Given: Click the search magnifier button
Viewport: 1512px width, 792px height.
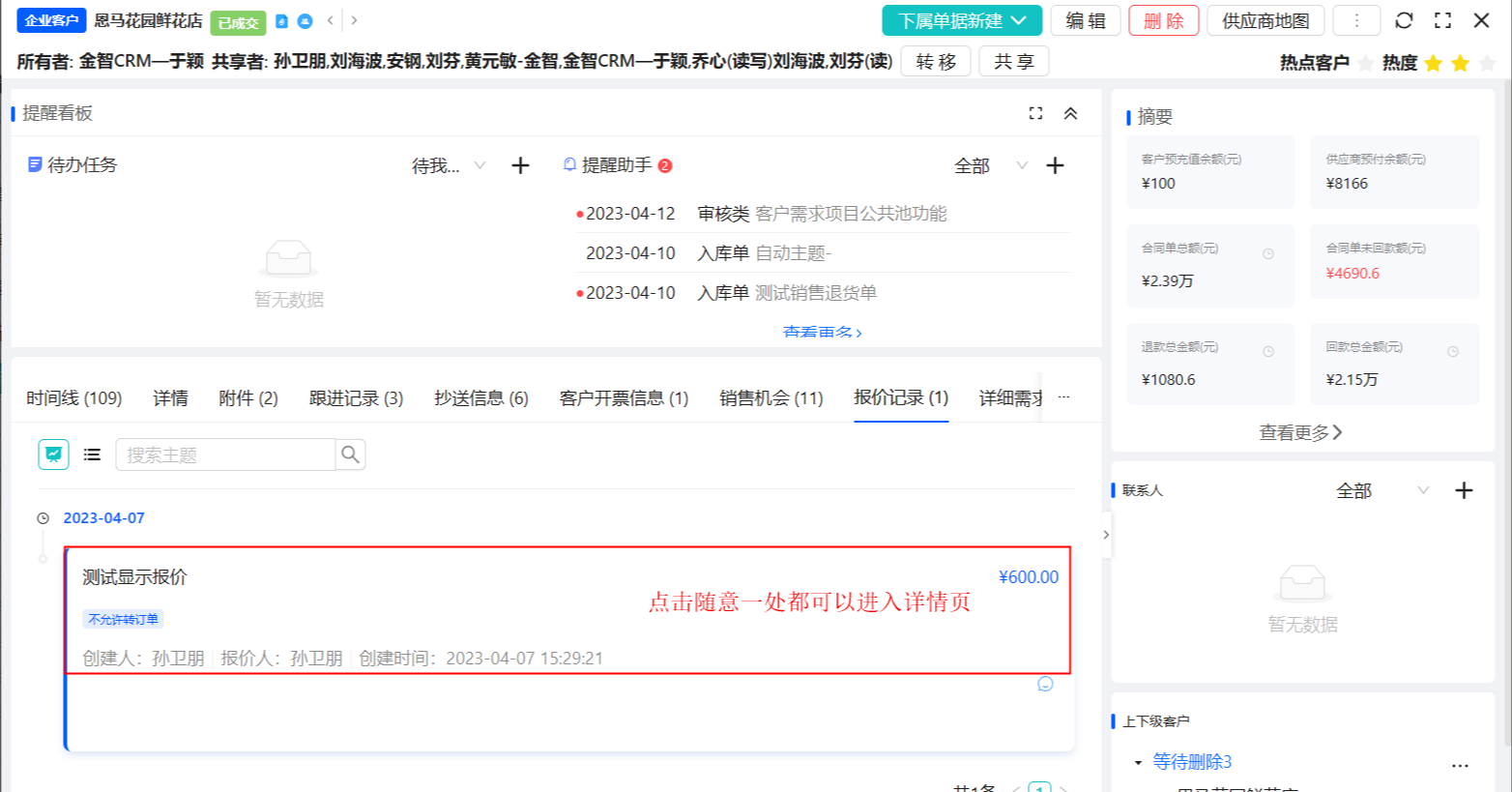Looking at the screenshot, I should [x=350, y=455].
